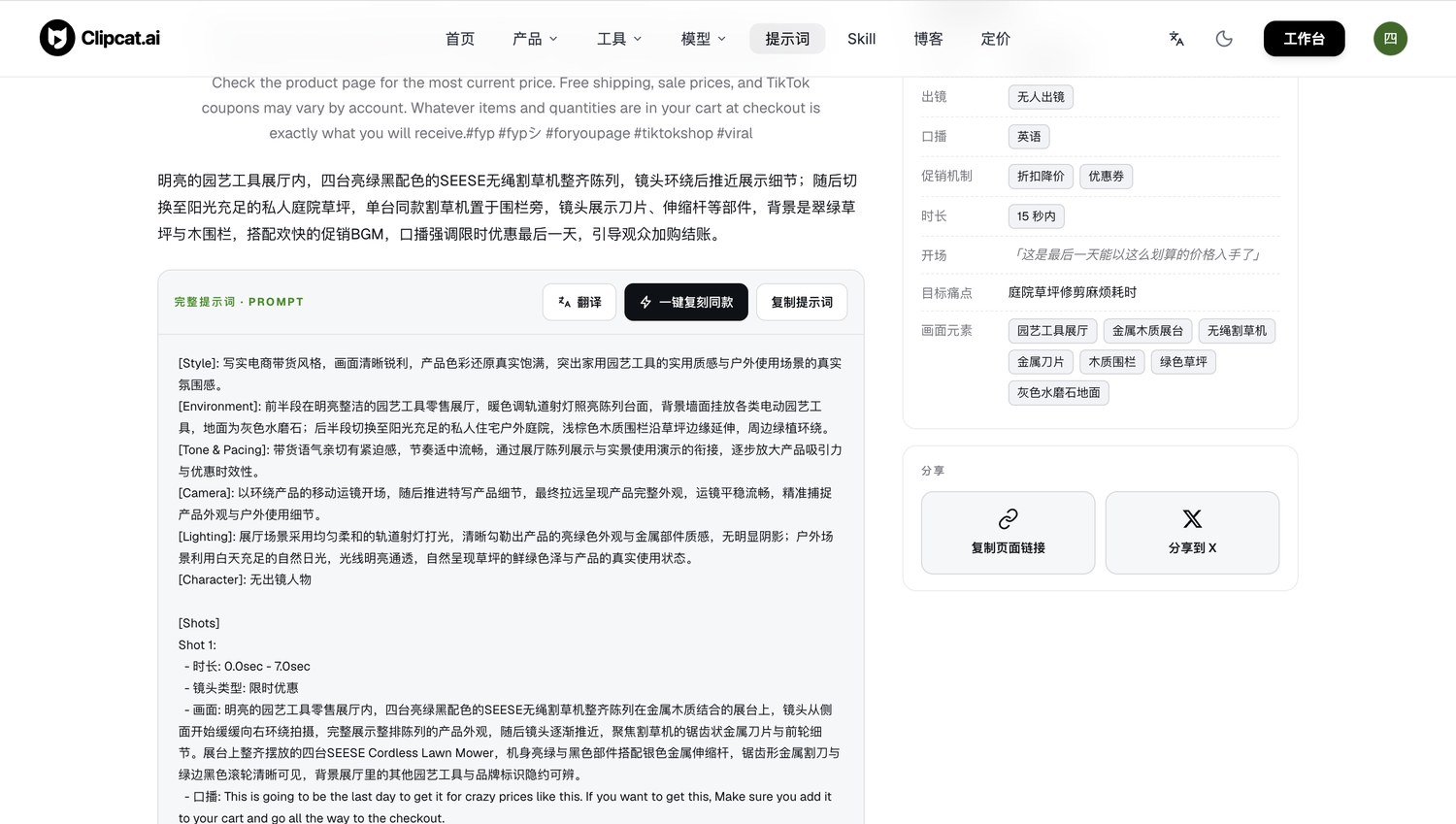Image resolution: width=1456 pixels, height=824 pixels.
Task: Click the 无绳割草机 tag
Action: coord(1237,331)
